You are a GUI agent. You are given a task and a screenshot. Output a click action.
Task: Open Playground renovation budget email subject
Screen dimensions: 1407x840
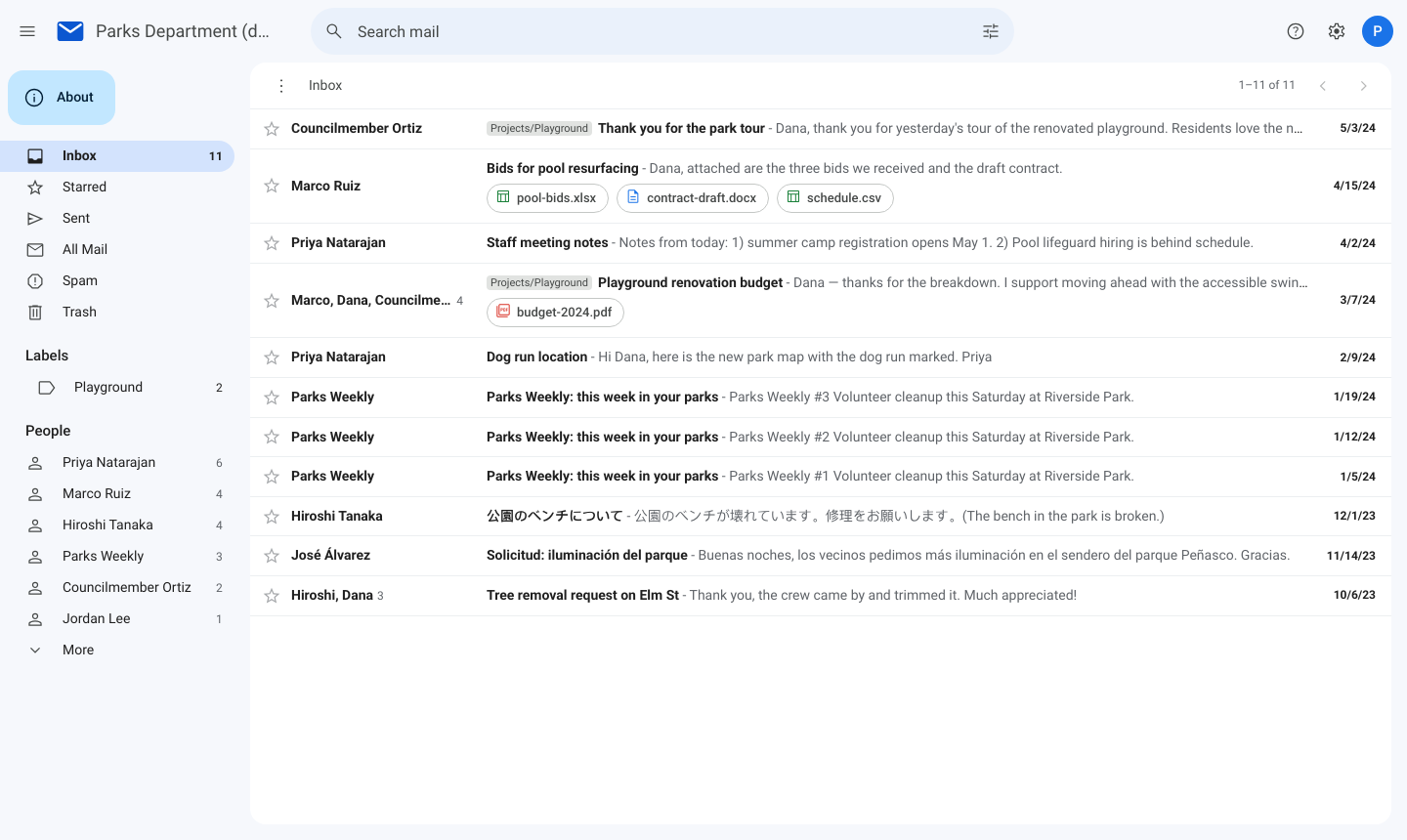tap(691, 283)
